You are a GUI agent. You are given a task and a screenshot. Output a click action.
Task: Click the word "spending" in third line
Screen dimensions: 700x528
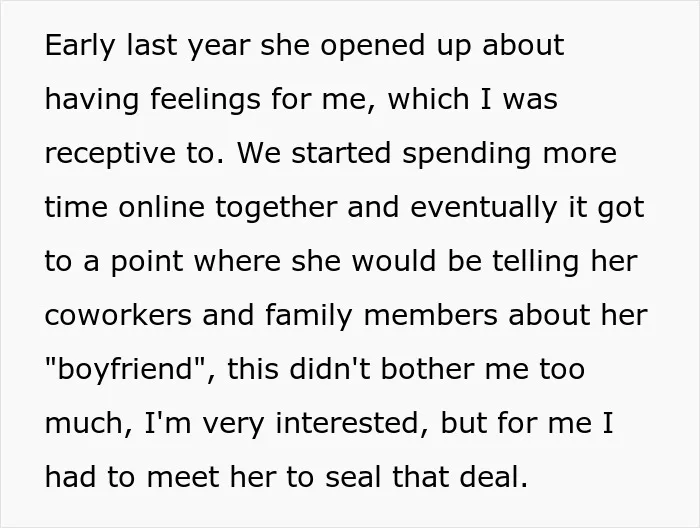tap(467, 155)
